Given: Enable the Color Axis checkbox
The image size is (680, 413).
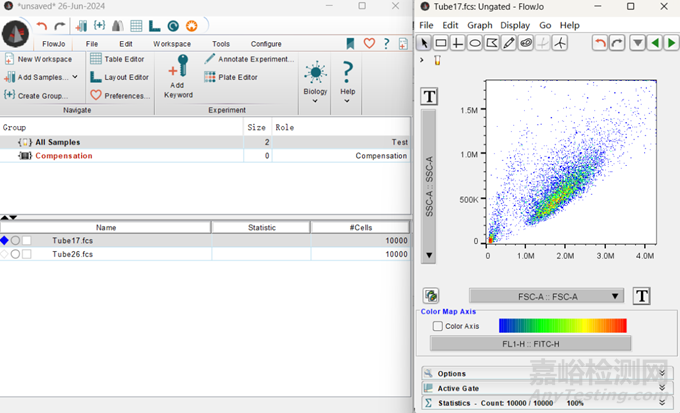Looking at the screenshot, I should point(438,326).
